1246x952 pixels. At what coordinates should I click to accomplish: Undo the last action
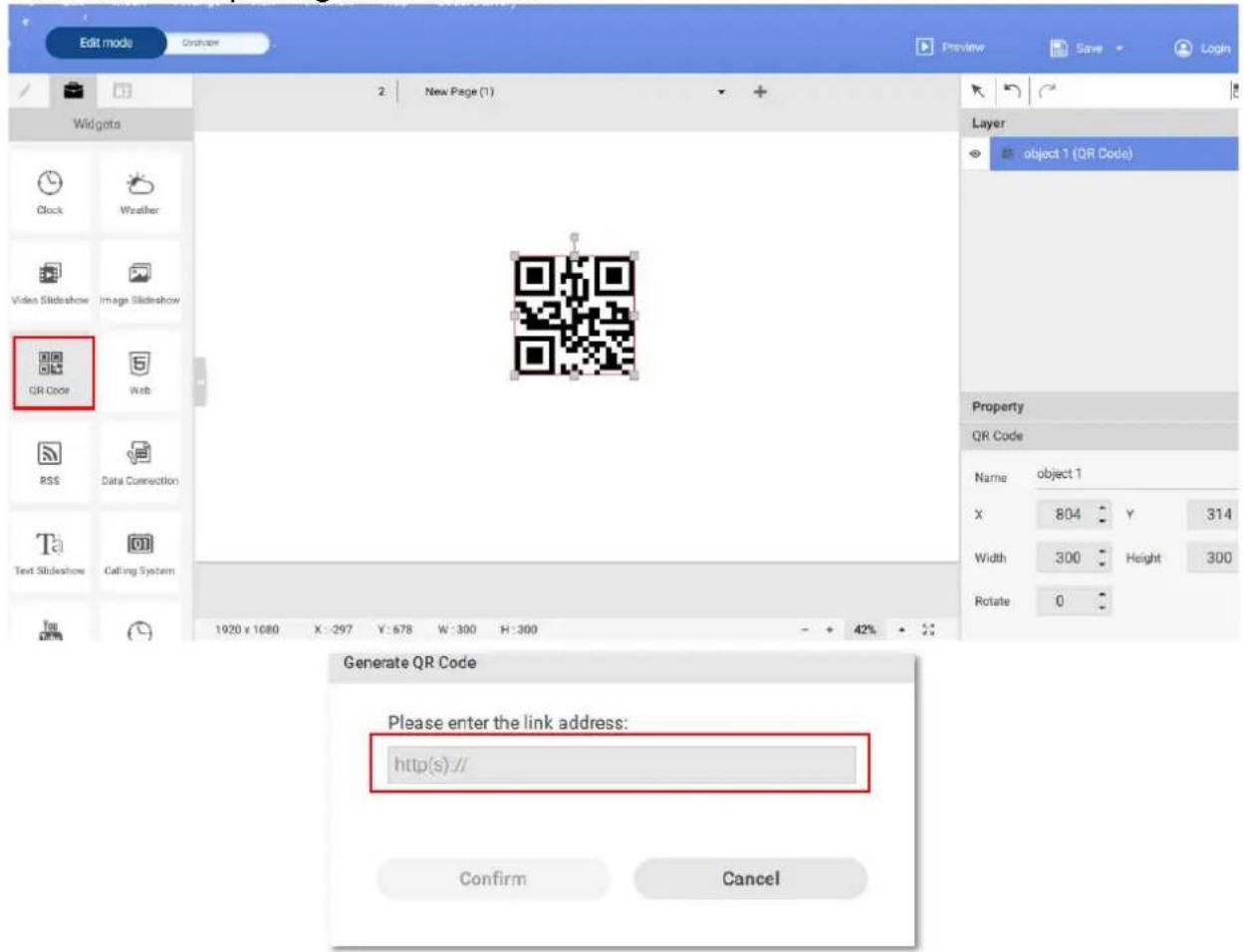(x=1012, y=91)
